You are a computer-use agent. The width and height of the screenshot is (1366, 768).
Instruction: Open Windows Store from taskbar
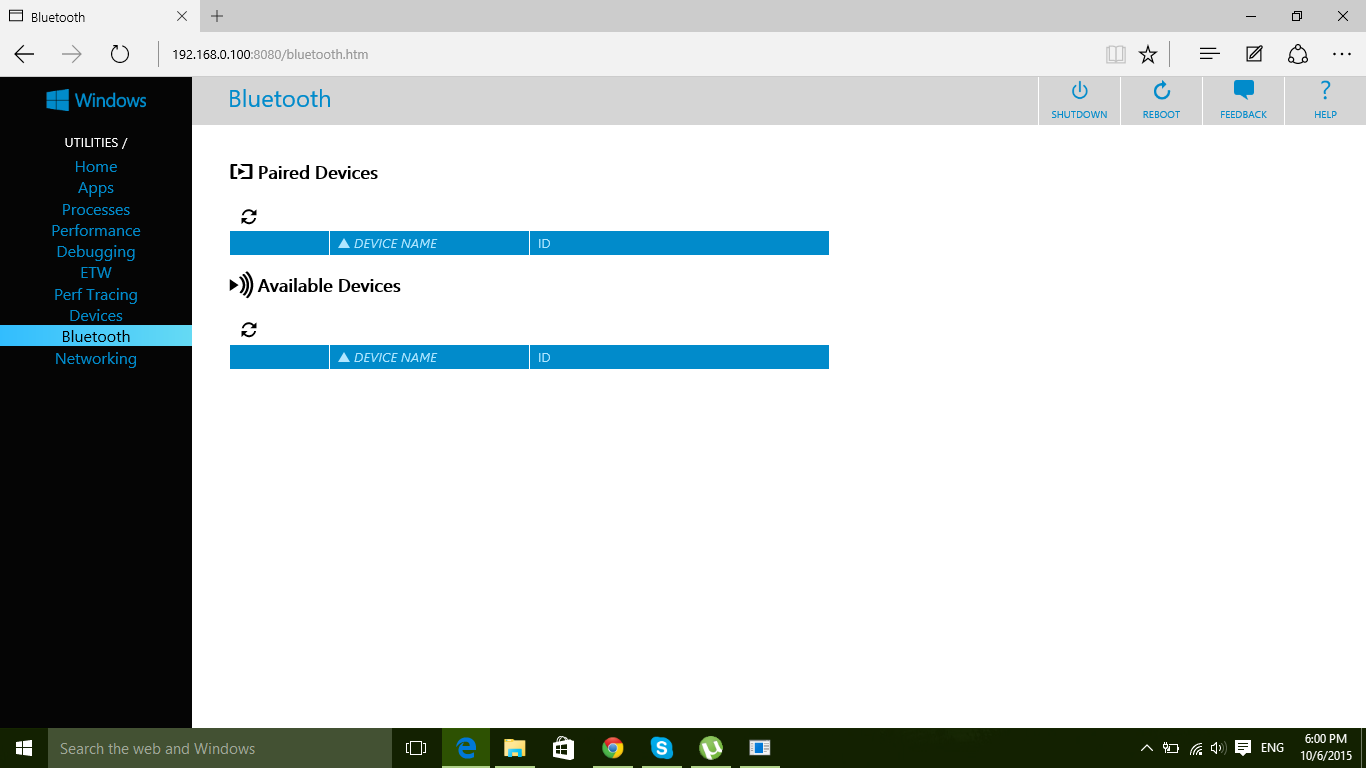(x=563, y=748)
